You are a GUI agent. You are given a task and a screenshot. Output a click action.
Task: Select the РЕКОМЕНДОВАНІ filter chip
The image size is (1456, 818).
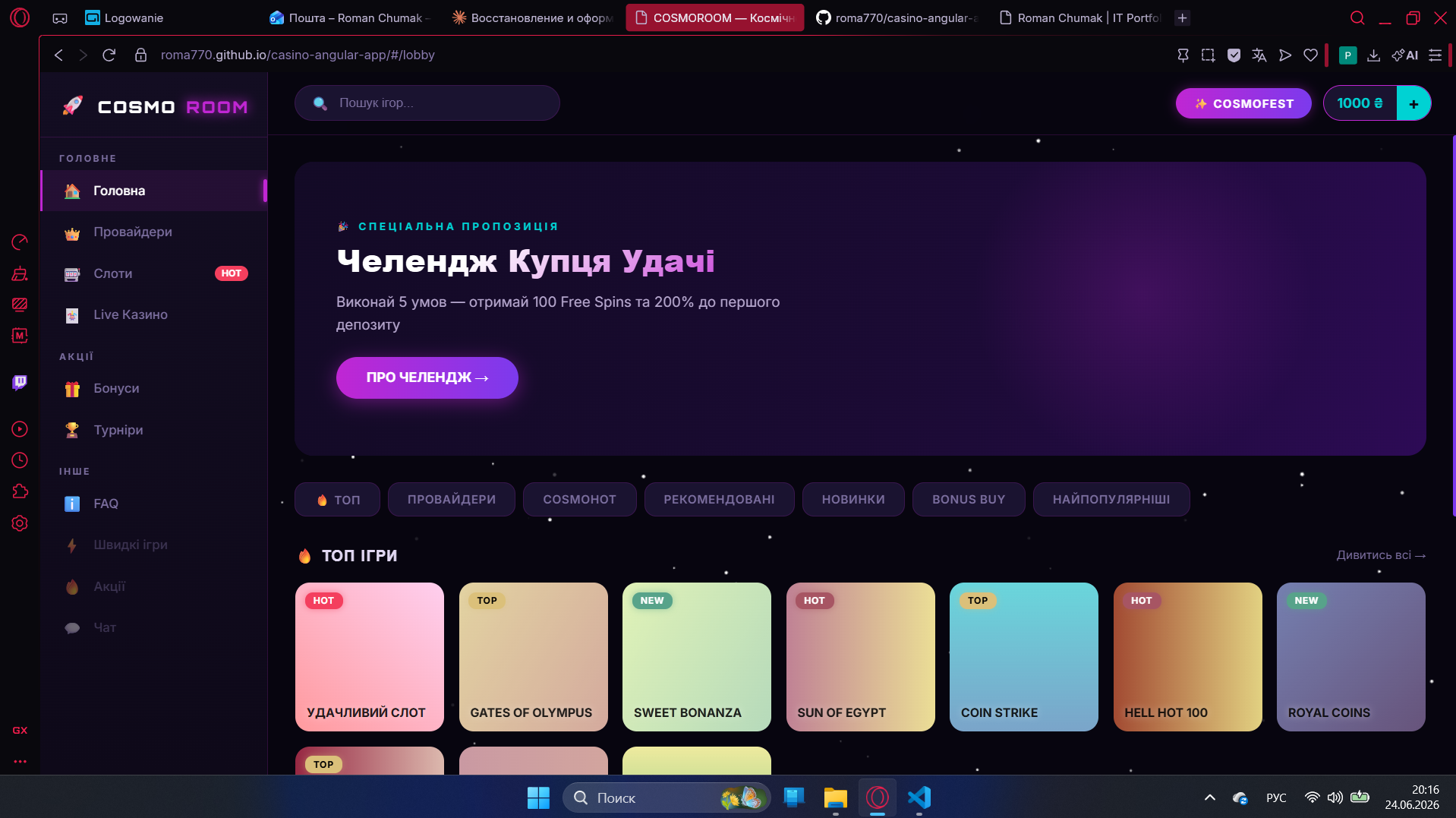(x=720, y=500)
